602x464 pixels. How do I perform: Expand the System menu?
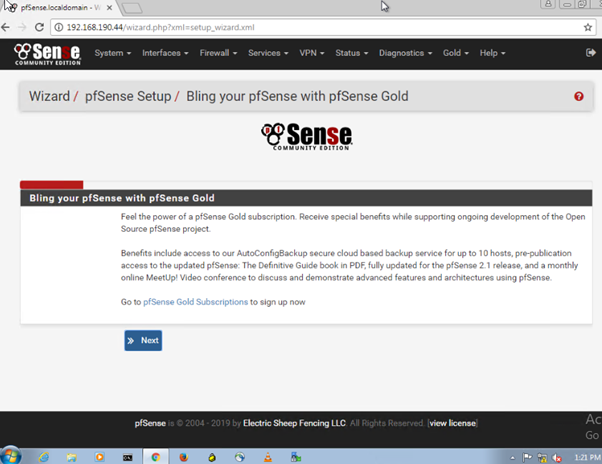[x=113, y=53]
